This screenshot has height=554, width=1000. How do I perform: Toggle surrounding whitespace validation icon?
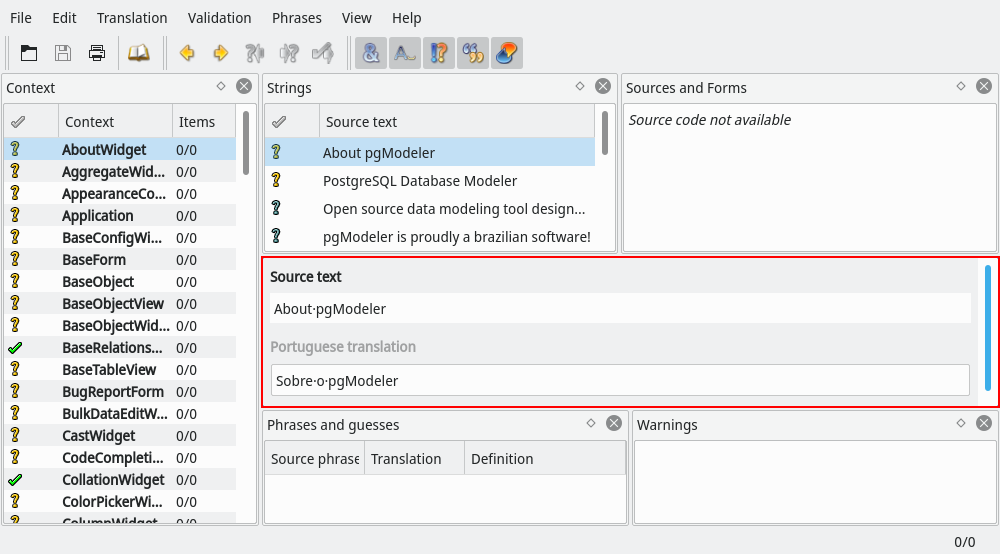405,53
